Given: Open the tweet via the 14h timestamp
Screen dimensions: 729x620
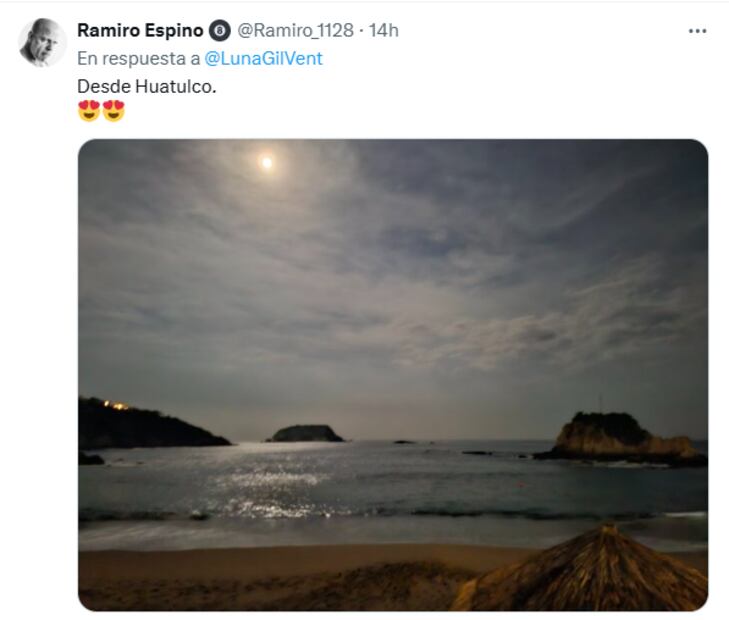Looking at the screenshot, I should 384,30.
